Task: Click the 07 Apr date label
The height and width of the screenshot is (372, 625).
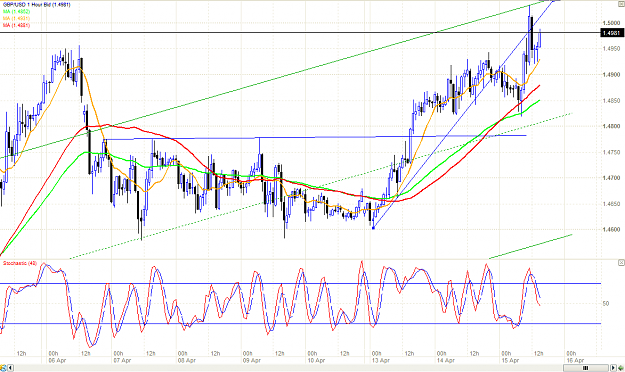Action: [x=122, y=360]
